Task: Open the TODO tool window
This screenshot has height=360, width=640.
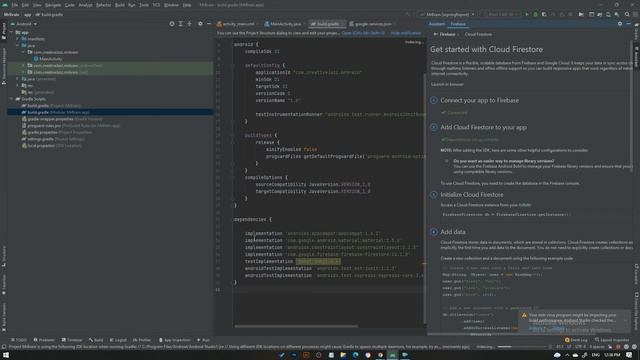Action: coord(19,340)
